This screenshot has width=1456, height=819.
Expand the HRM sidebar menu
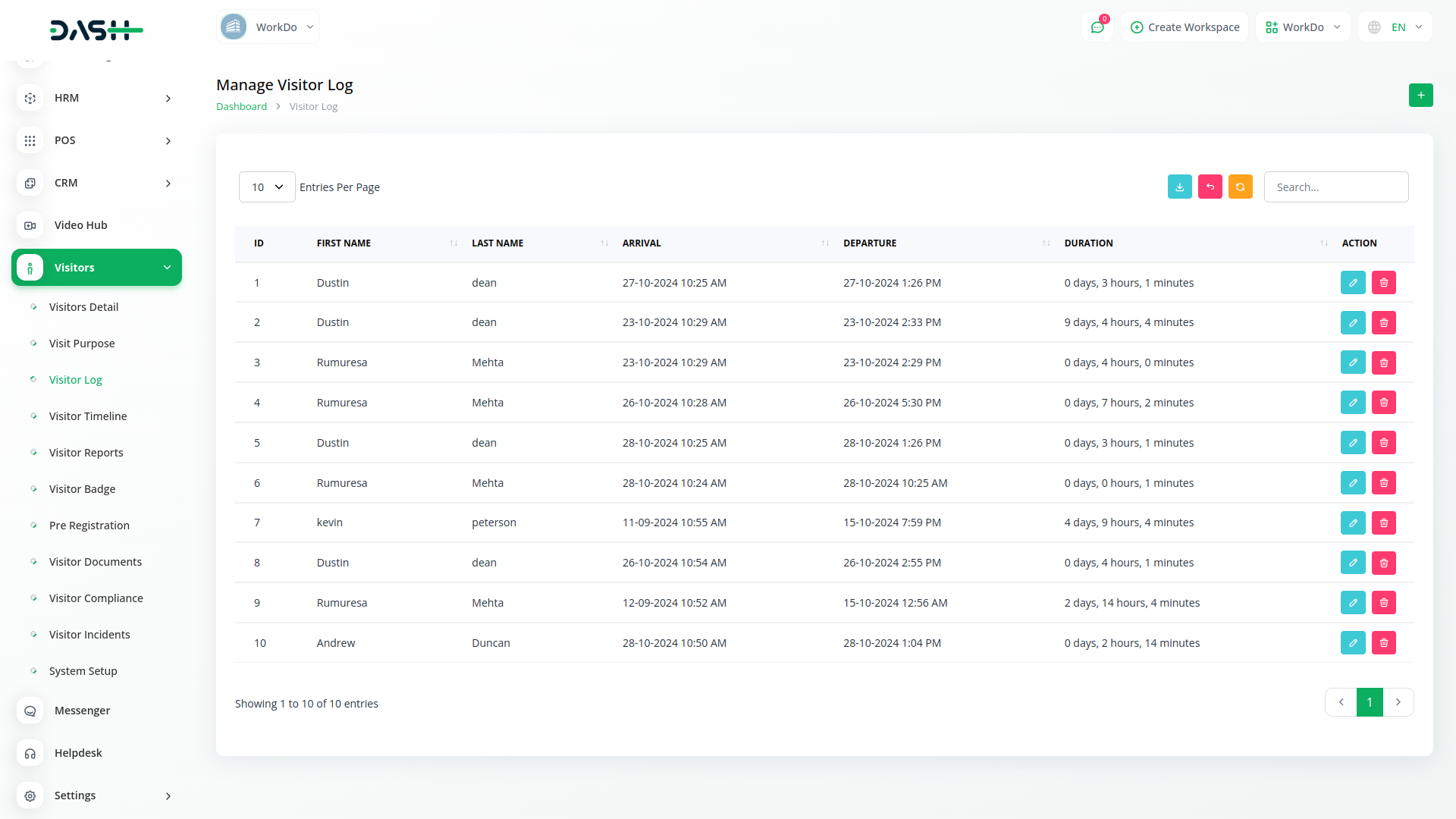click(97, 98)
